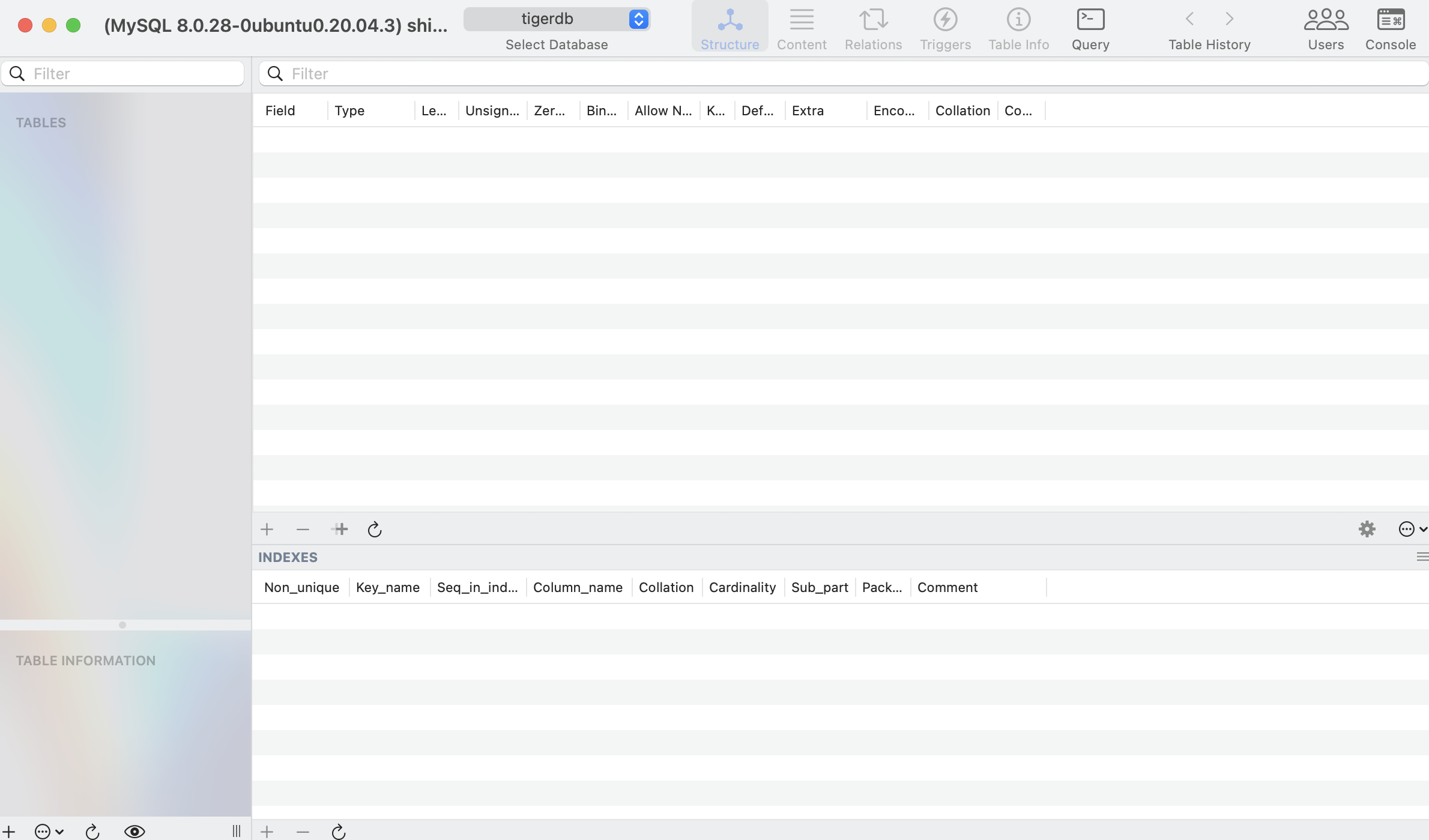This screenshot has width=1429, height=840.
Task: Open the Query editor view
Action: click(x=1090, y=28)
